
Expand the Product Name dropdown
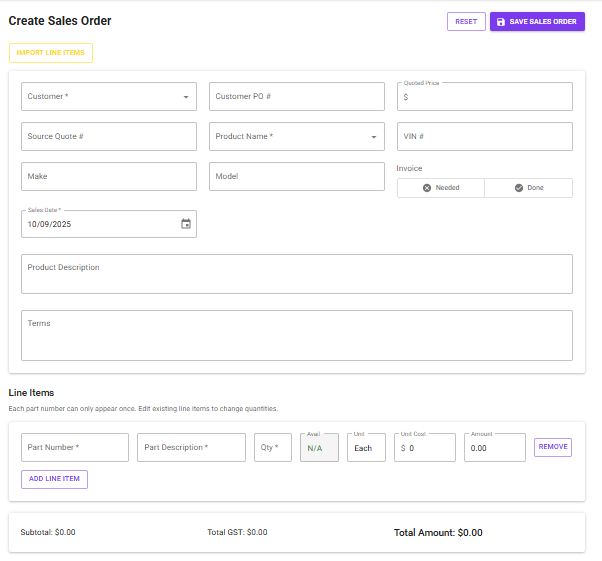click(296, 137)
